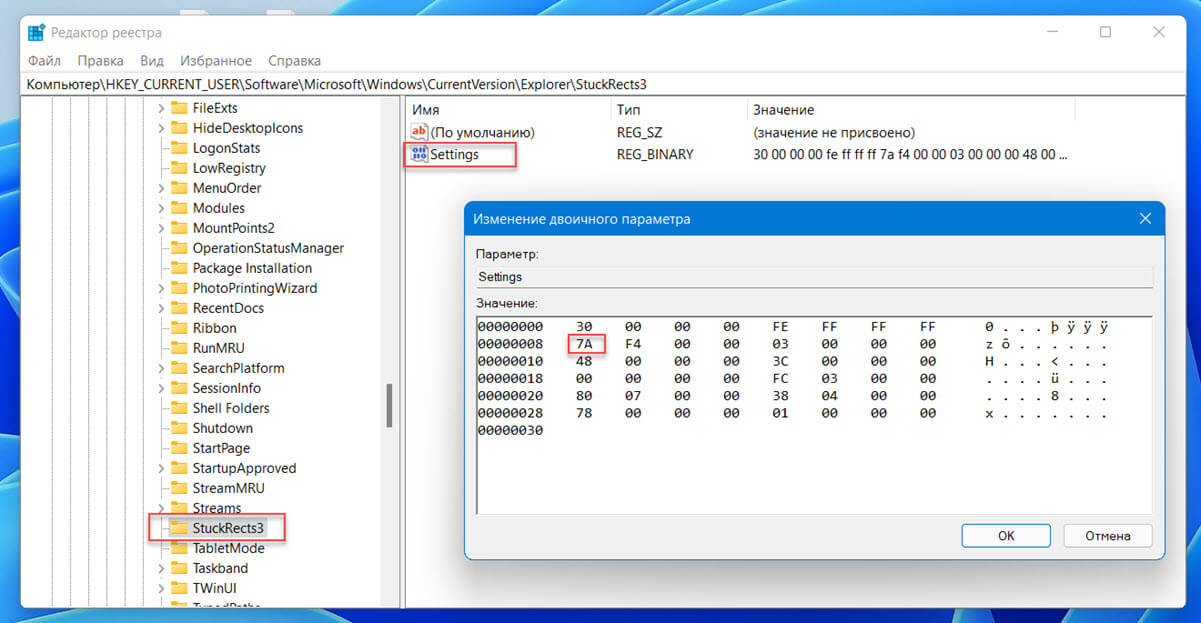The height and width of the screenshot is (623, 1201).
Task: Select the TWinUI tree key
Action: pyautogui.click(x=214, y=588)
